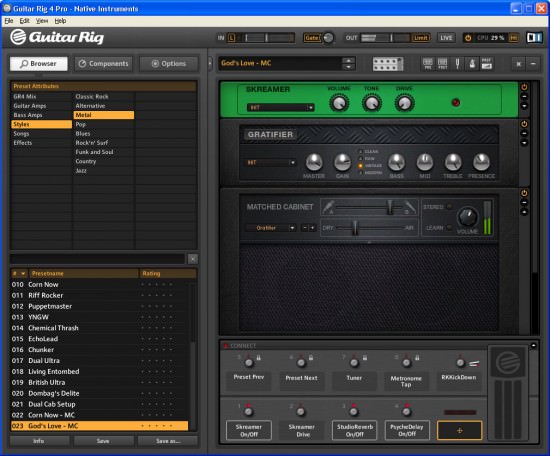Toggle the PRE tapedeck icon in toolbar
This screenshot has height=456, width=550.
click(428, 63)
